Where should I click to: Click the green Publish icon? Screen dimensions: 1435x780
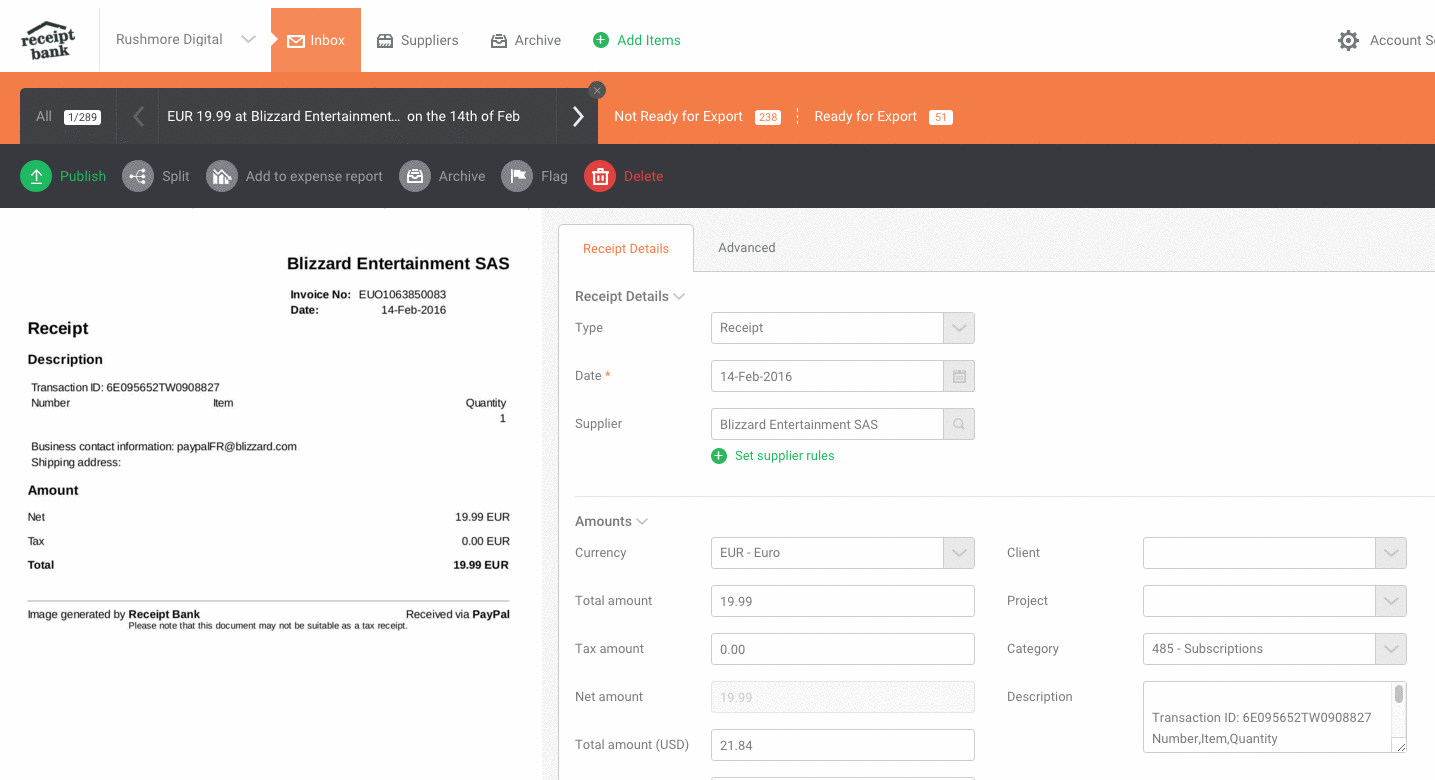pos(36,176)
